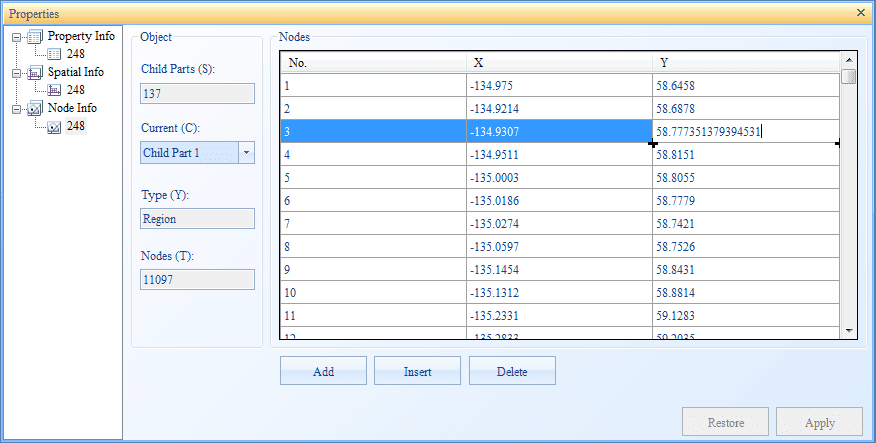Click the Add node button
The height and width of the screenshot is (443, 876).
coord(323,371)
